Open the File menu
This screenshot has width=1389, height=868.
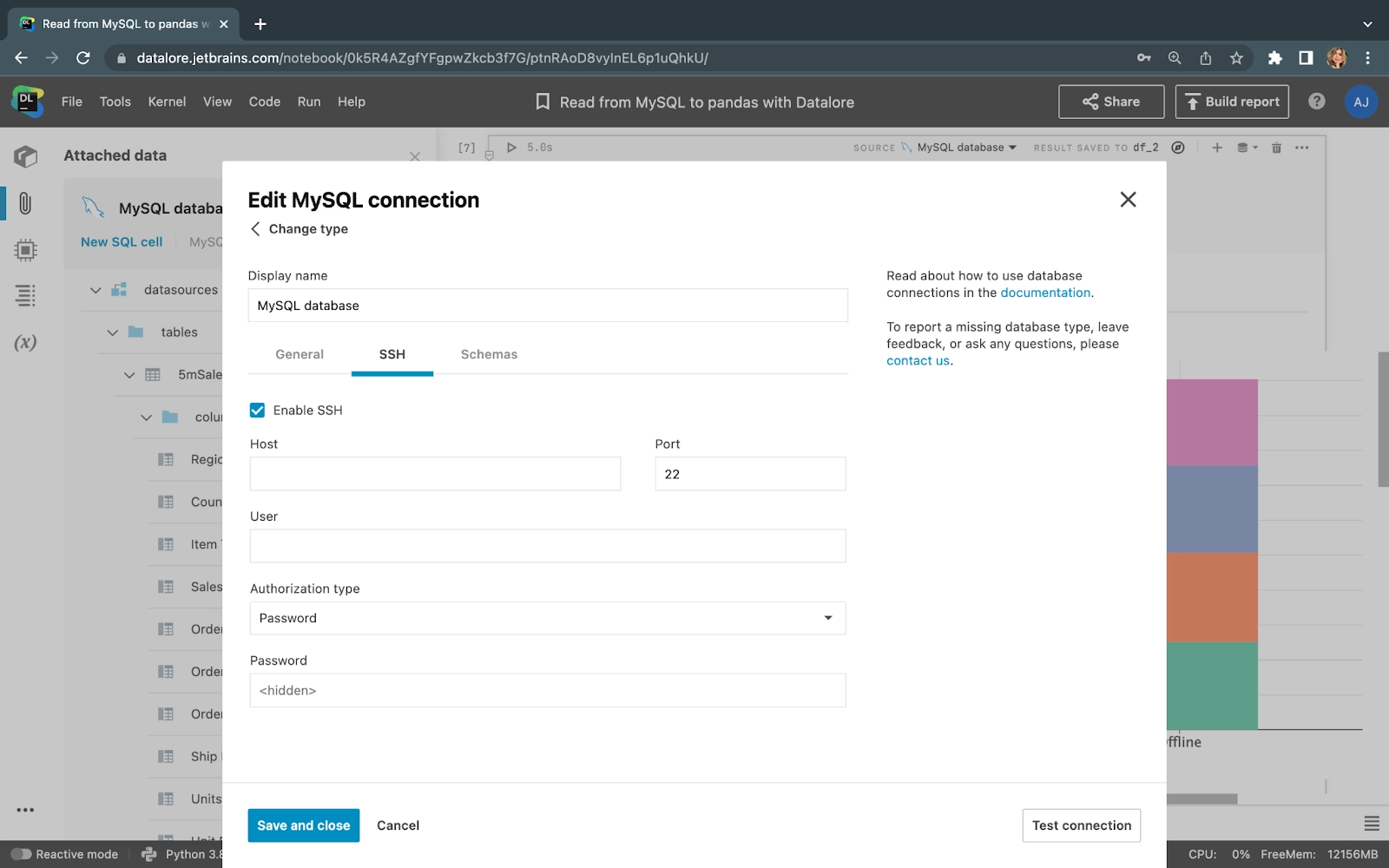[72, 102]
